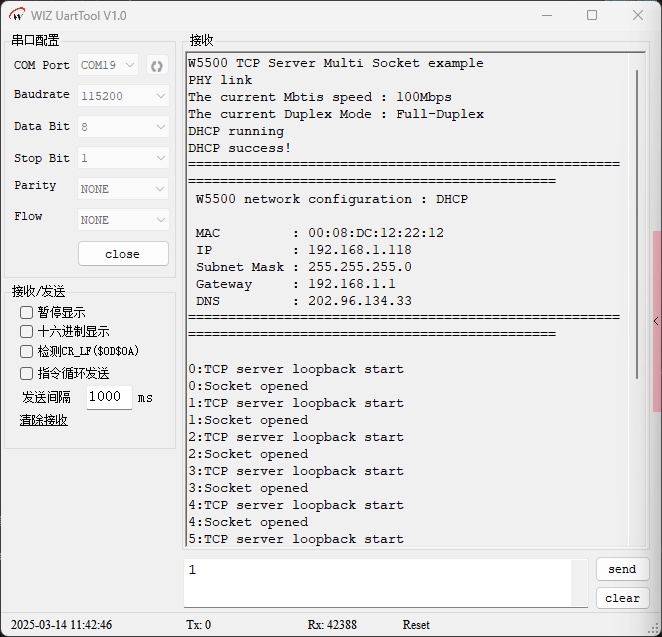
Task: Click the close serial port button
Action: [x=122, y=254]
